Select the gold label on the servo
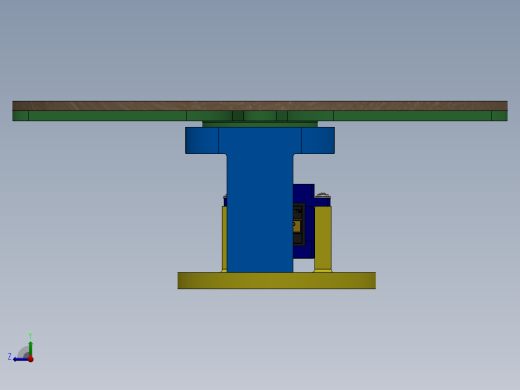The image size is (520, 390). (x=297, y=226)
